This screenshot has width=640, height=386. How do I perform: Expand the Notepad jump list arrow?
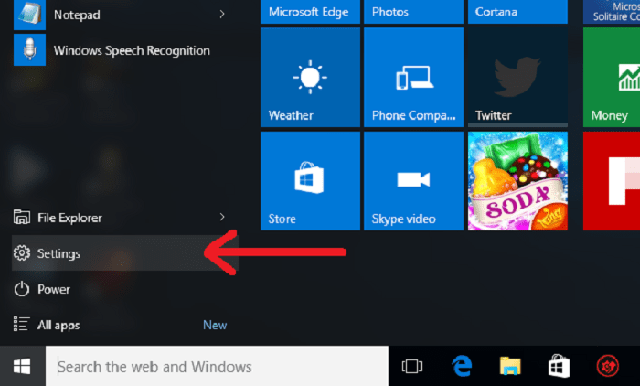222,14
